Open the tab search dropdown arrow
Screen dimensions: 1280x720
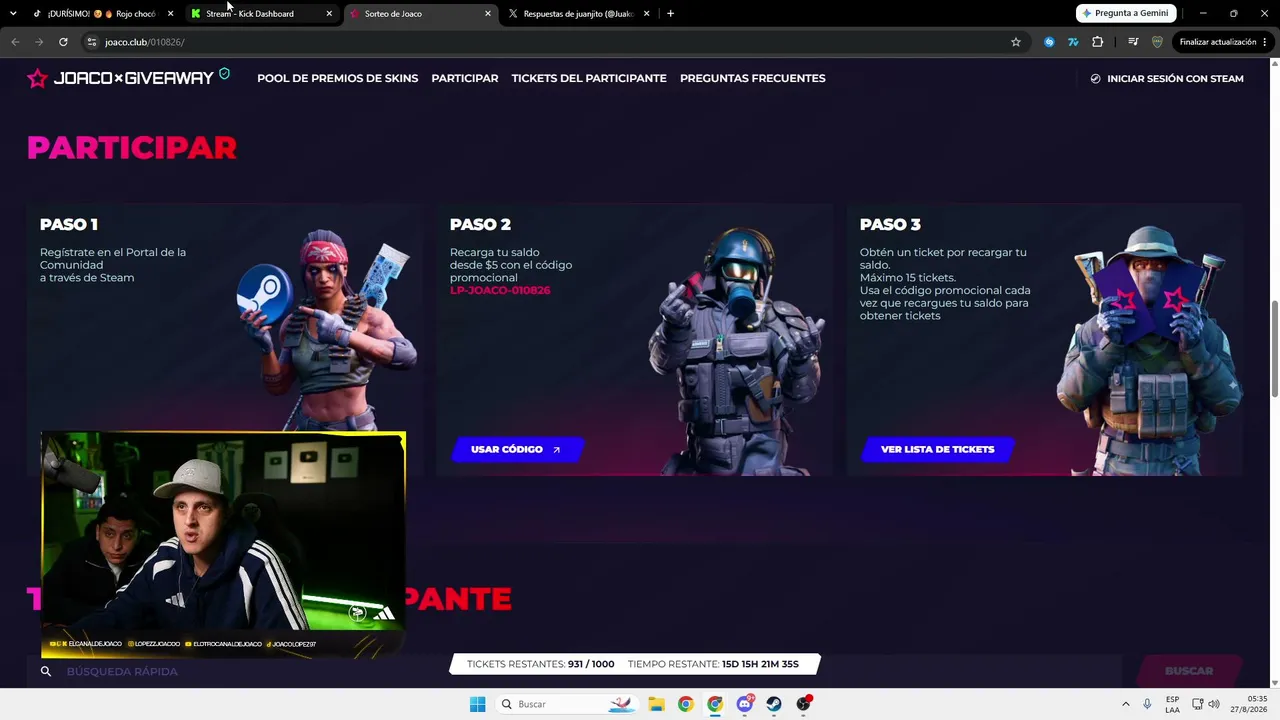point(13,14)
